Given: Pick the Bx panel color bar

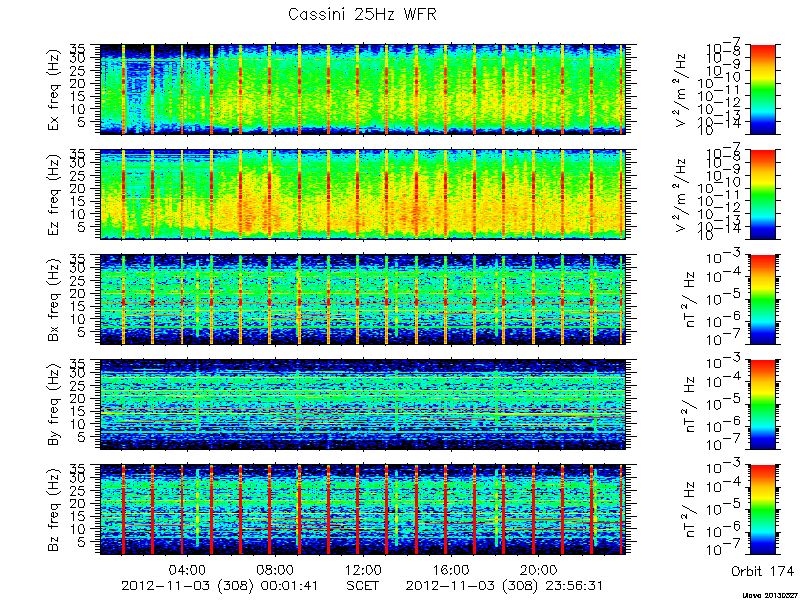Looking at the screenshot, I should point(762,299).
